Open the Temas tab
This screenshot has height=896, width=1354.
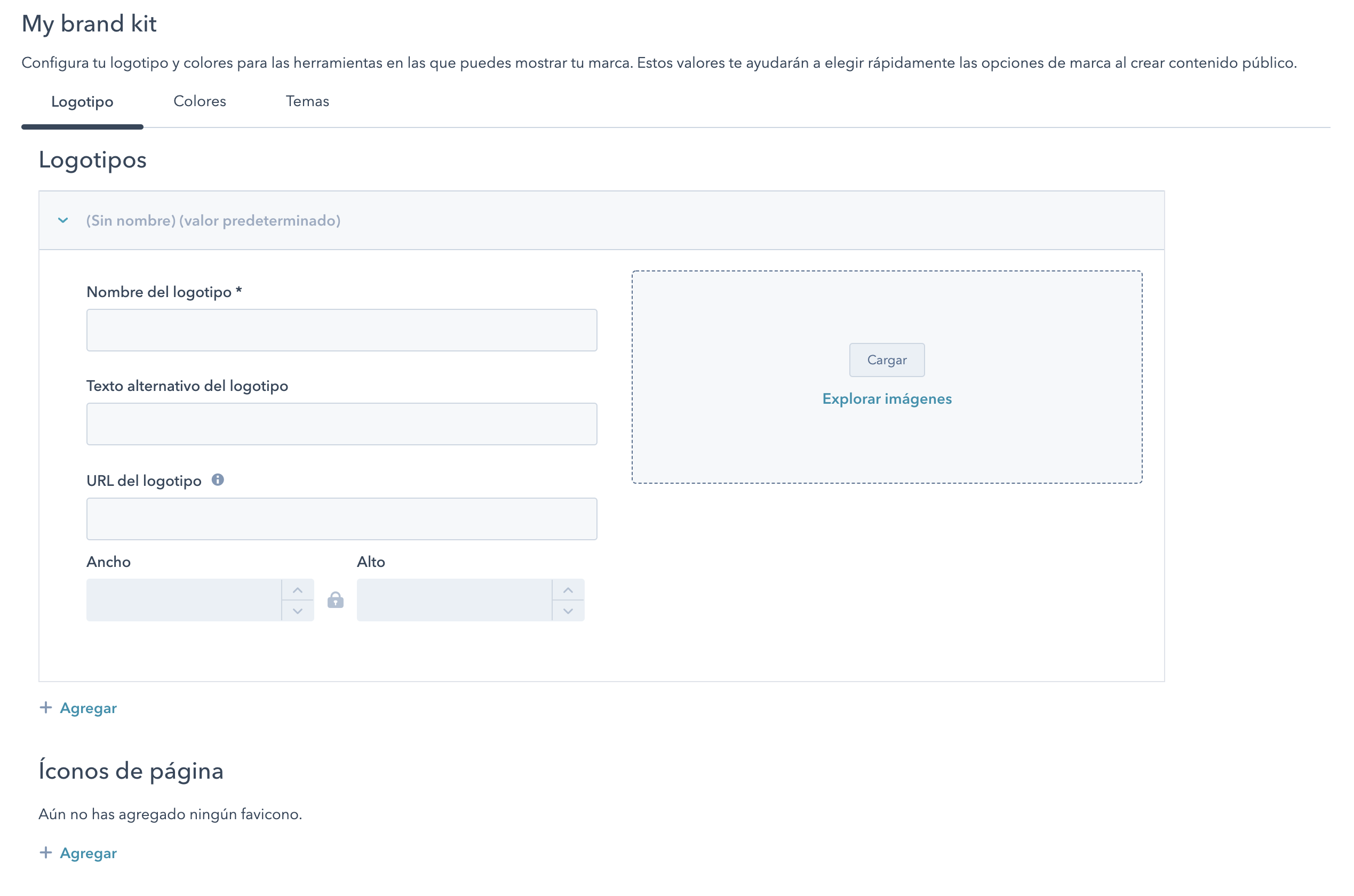(307, 101)
